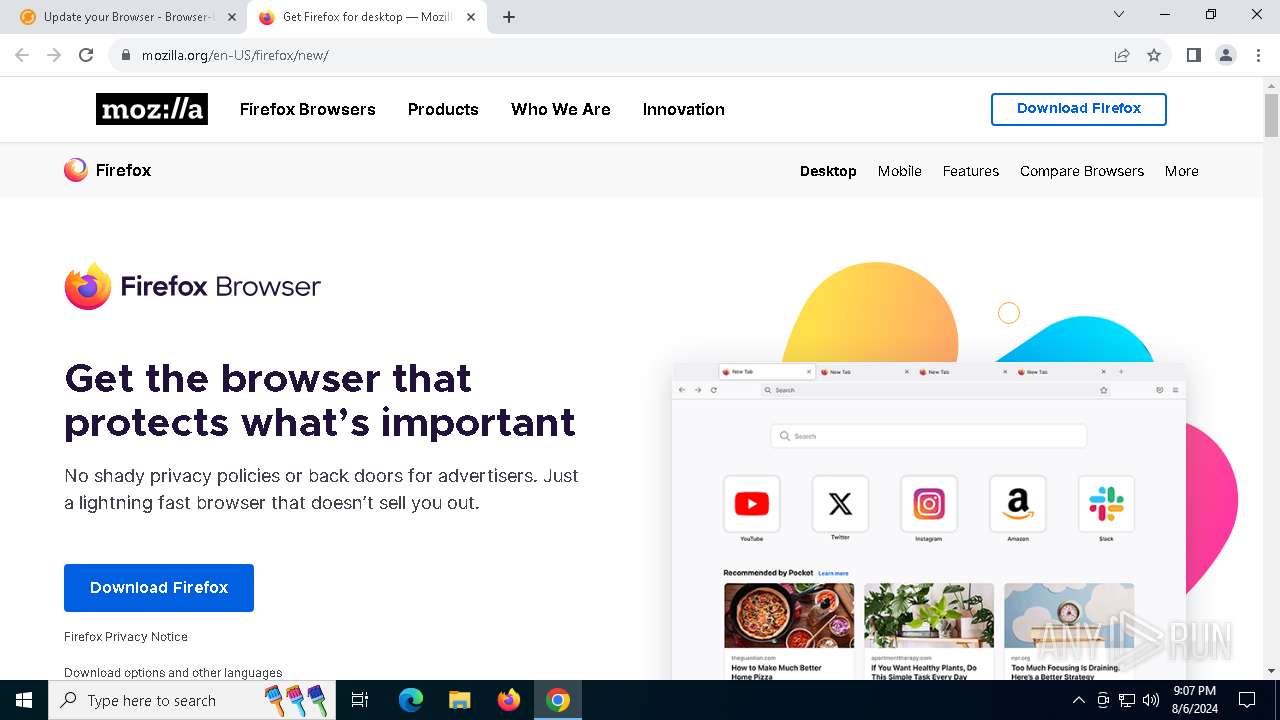Click the browser forward arrow
Image resolution: width=1280 pixels, height=720 pixels.
[x=54, y=55]
